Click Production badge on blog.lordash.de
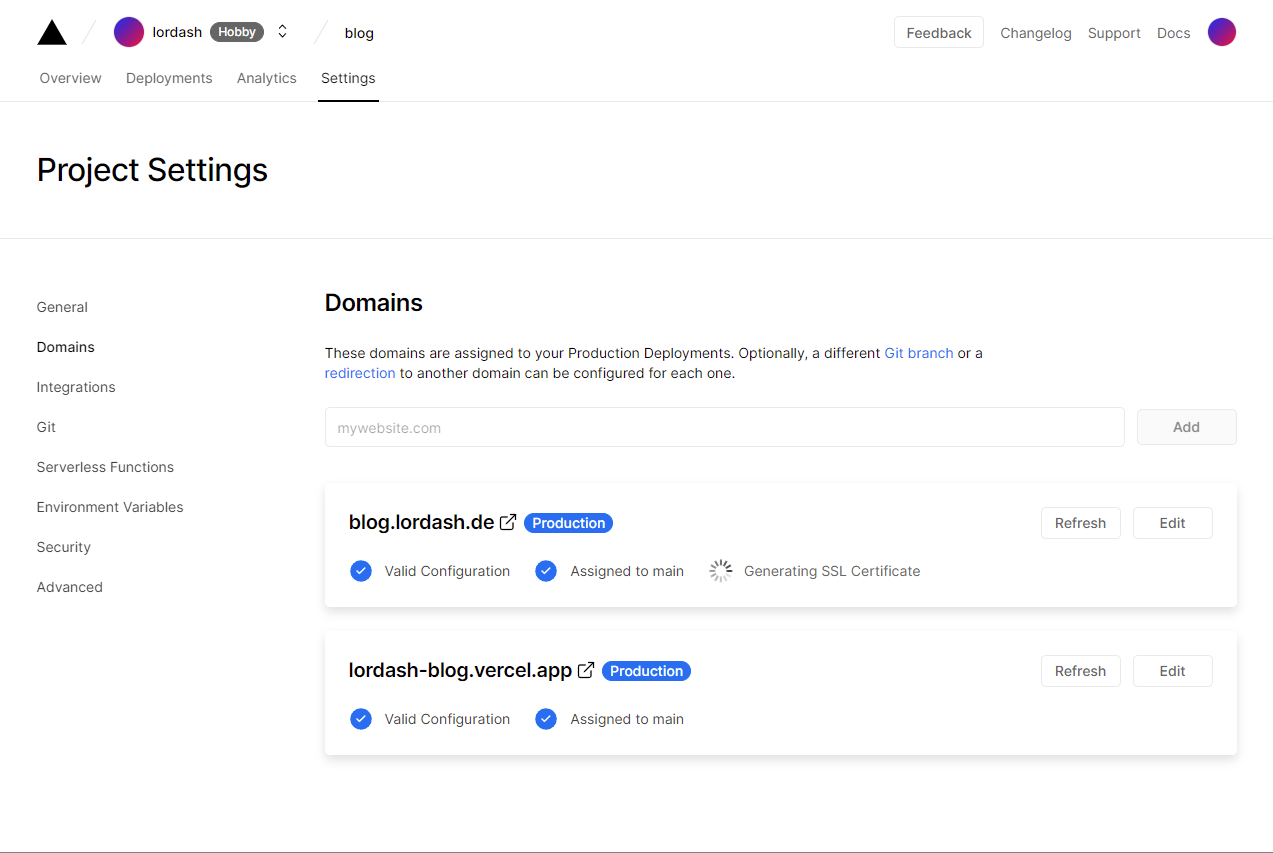The width and height of the screenshot is (1273, 853). coord(569,523)
